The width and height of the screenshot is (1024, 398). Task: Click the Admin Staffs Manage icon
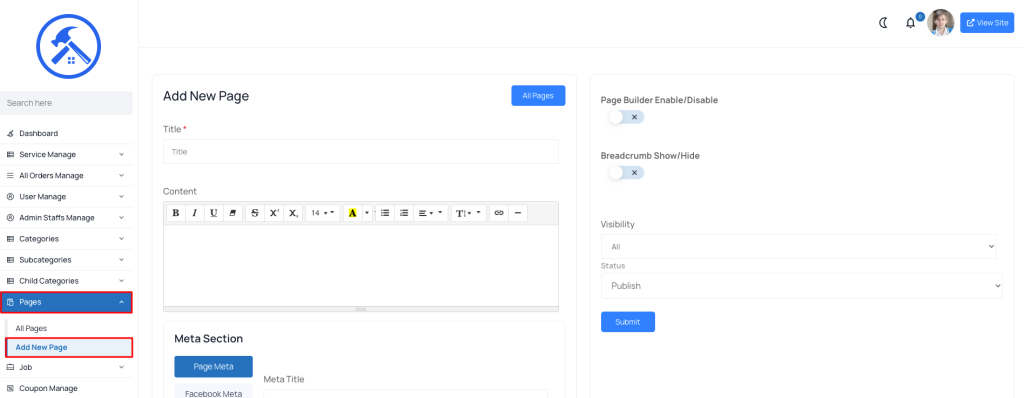(10, 218)
